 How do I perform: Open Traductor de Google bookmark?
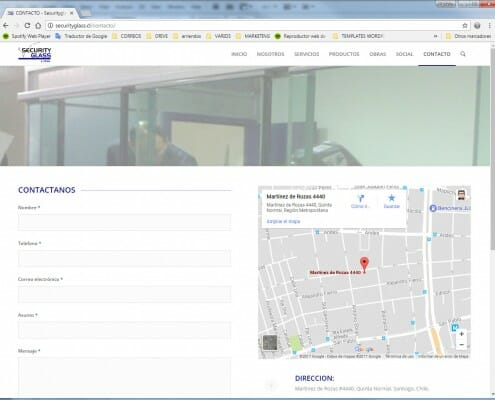click(x=82, y=36)
